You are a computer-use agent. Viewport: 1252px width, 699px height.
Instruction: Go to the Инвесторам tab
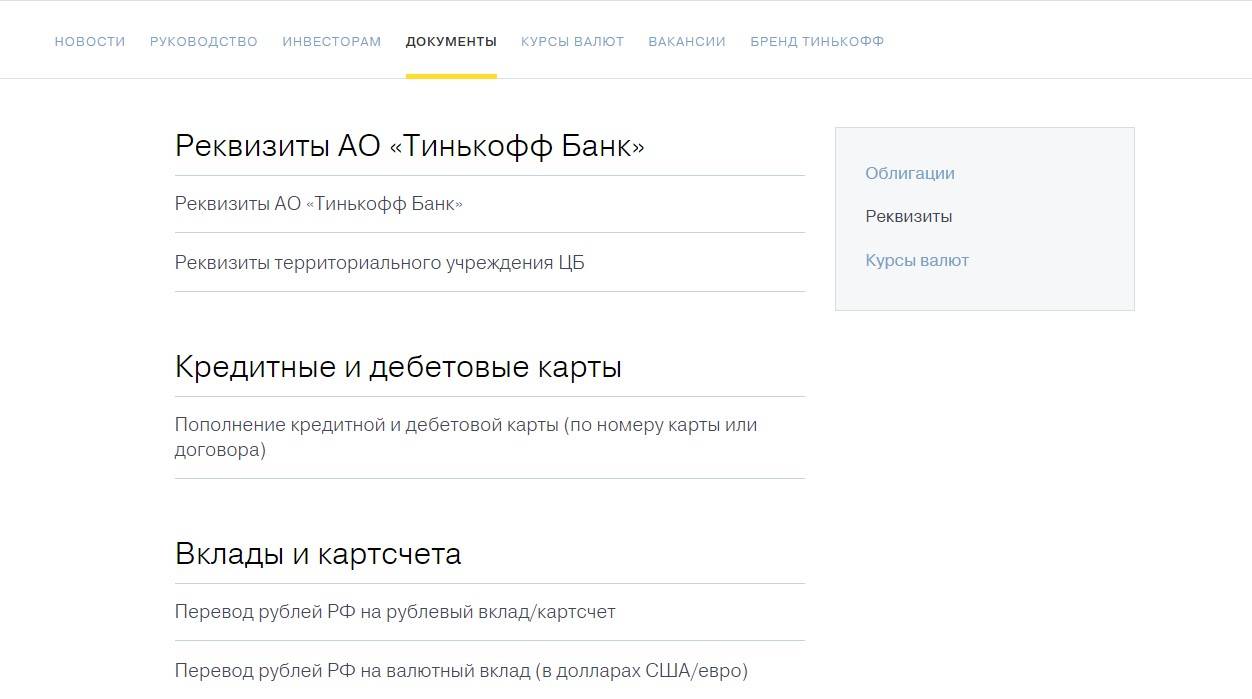tap(331, 42)
